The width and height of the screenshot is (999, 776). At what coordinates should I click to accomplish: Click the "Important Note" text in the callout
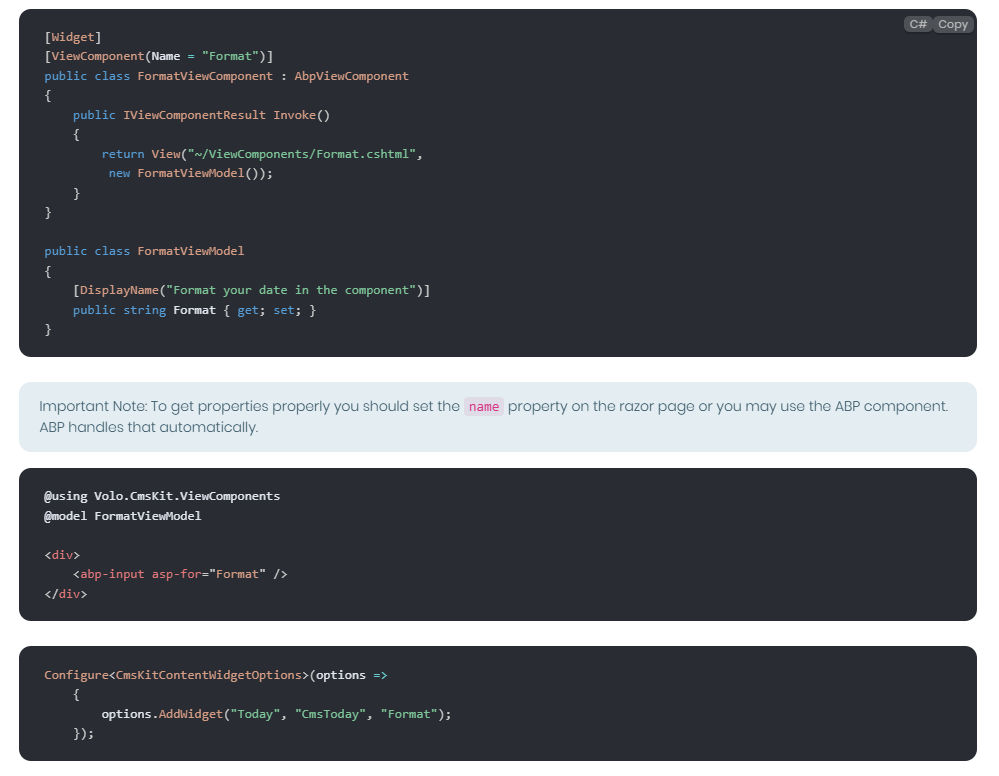pos(88,407)
